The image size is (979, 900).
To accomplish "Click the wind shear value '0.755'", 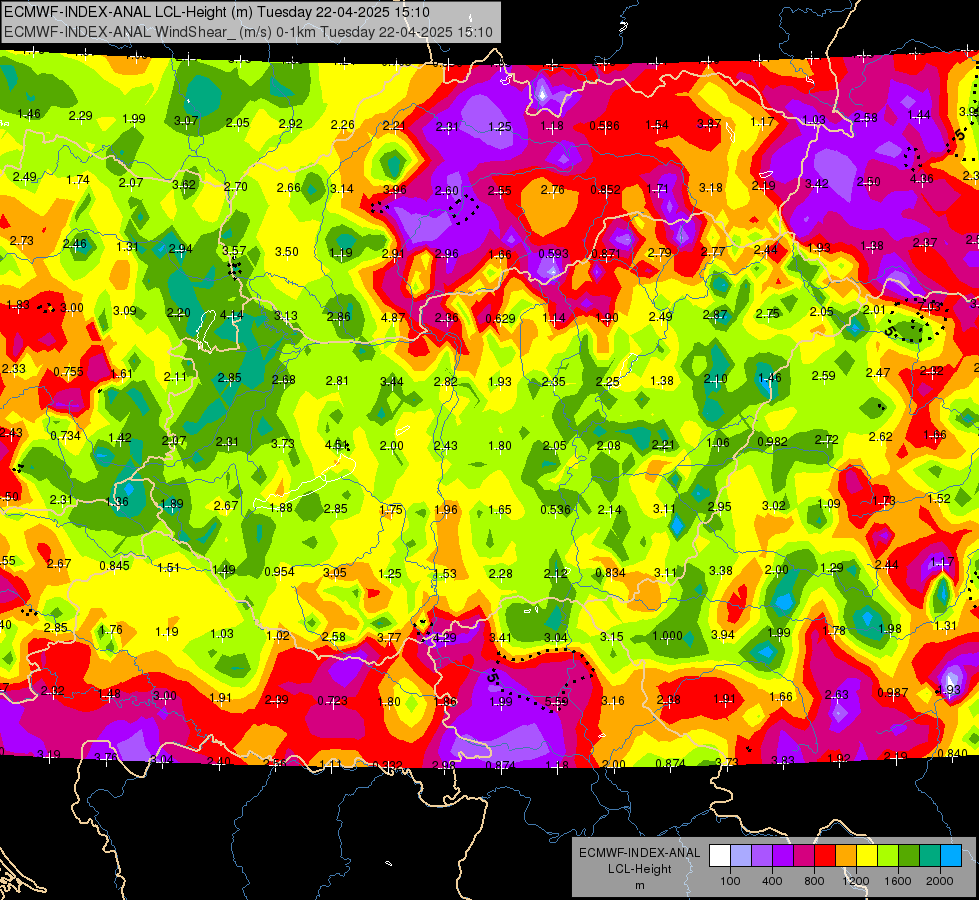I will [x=69, y=372].
